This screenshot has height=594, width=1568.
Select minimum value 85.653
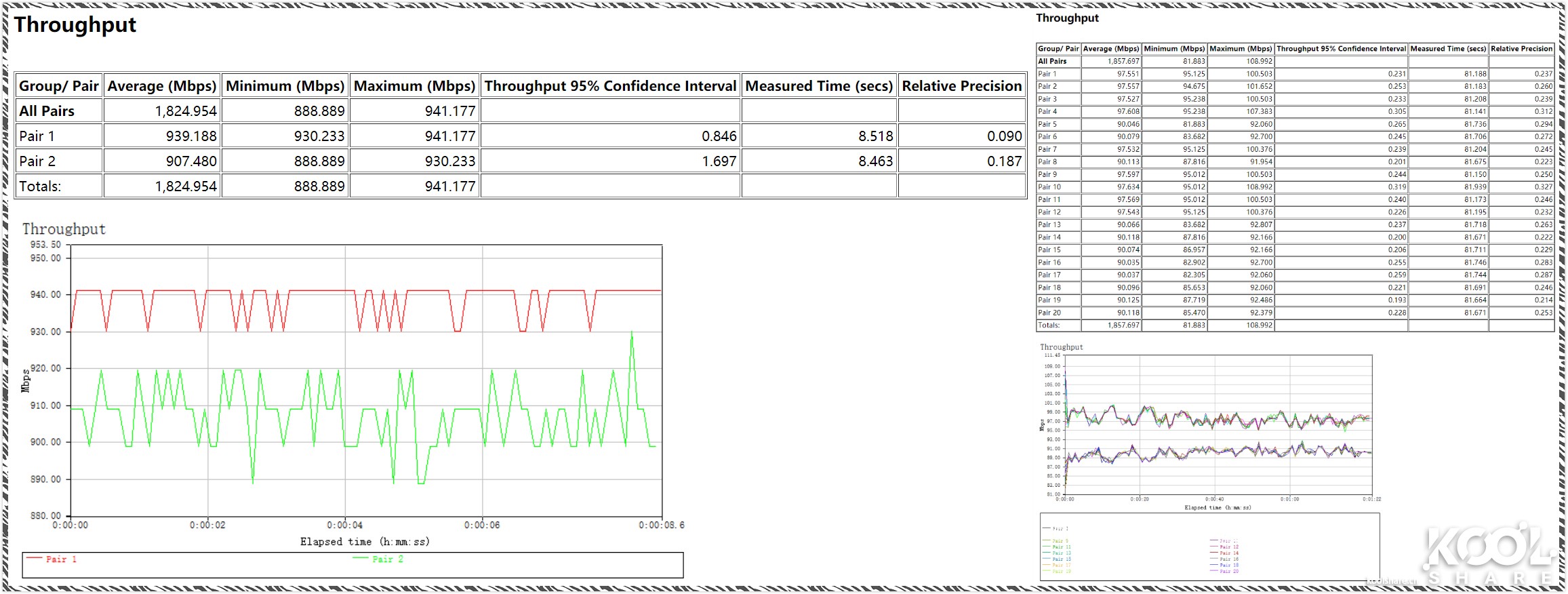[1194, 288]
